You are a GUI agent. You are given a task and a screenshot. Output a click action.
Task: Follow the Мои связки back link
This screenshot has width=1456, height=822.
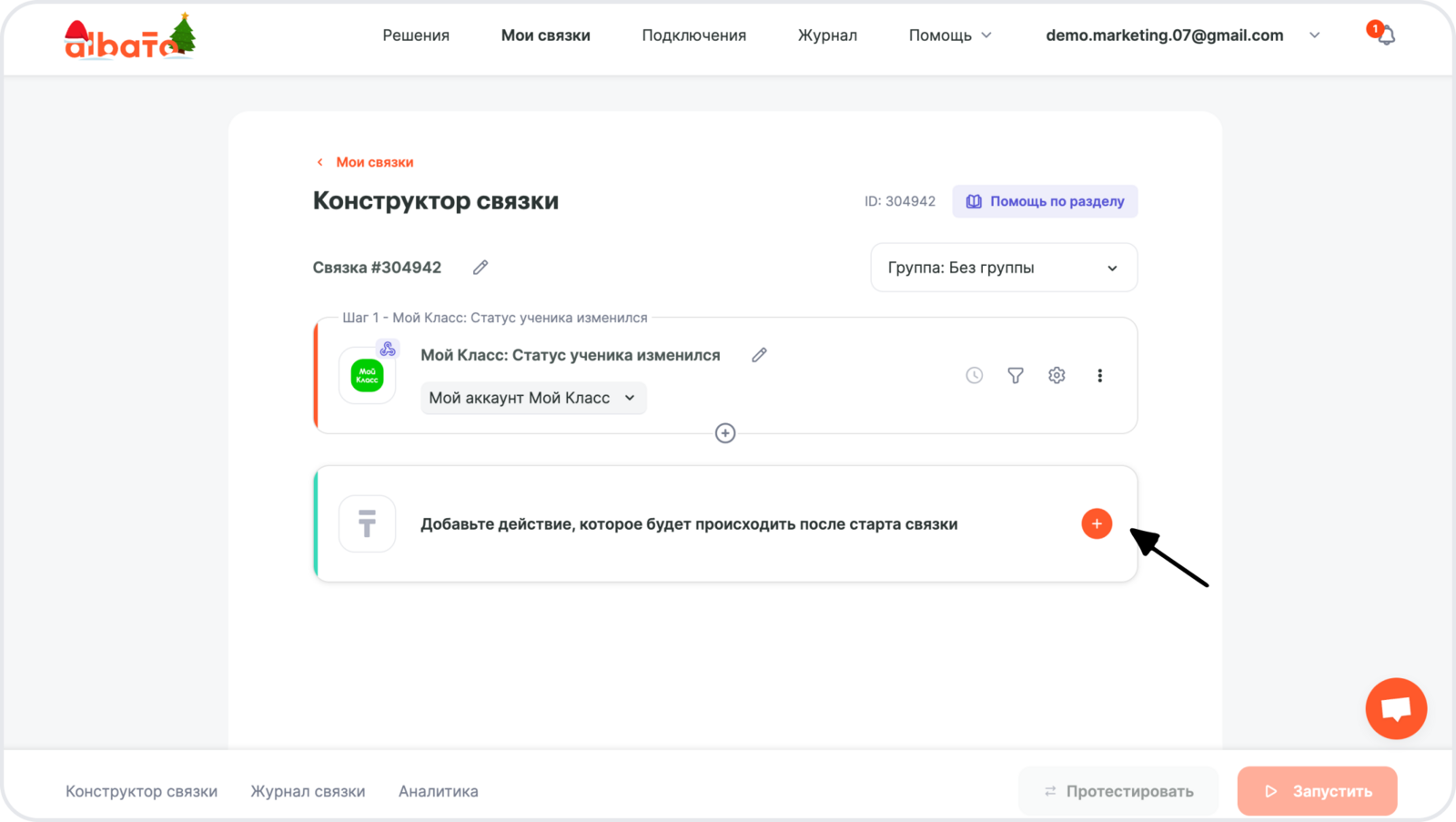(374, 162)
